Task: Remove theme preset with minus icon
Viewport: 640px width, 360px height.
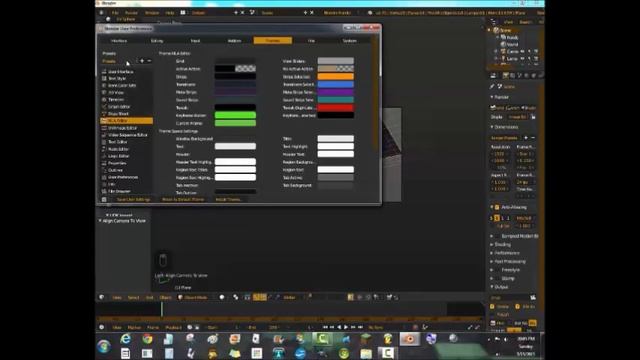Action: click(149, 61)
